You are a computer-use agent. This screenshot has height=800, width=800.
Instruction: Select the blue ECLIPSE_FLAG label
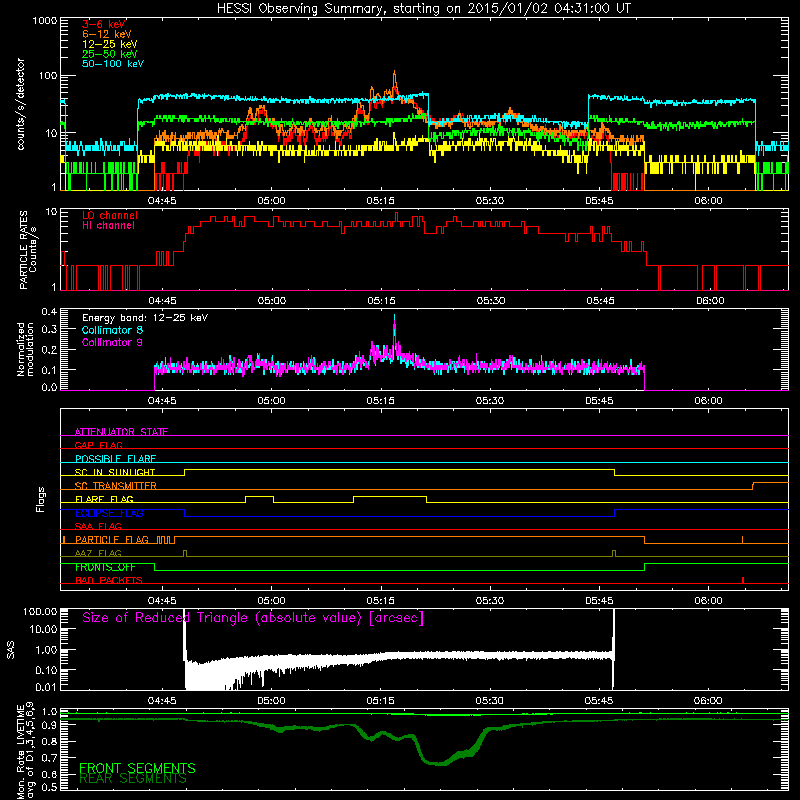coord(109,513)
